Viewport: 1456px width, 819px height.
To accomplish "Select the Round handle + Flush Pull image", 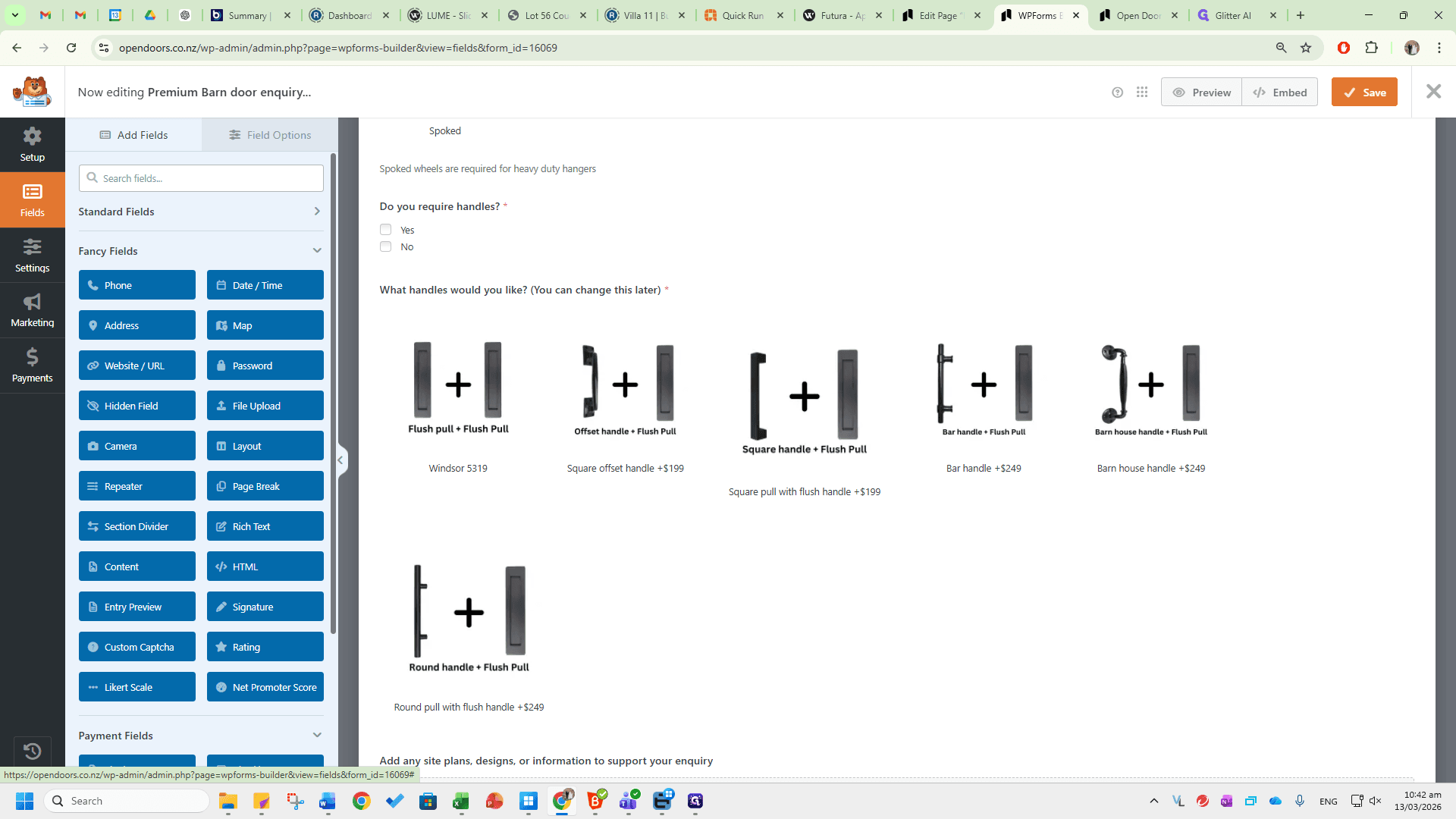I will pos(469,618).
